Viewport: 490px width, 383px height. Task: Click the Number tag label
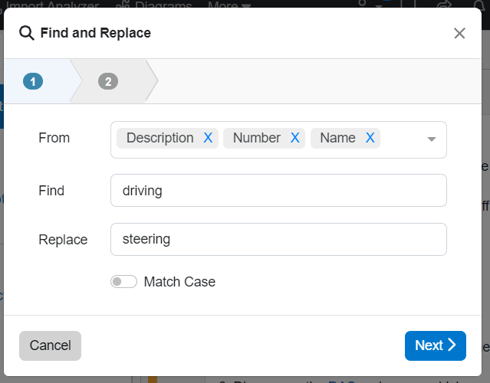(x=257, y=138)
